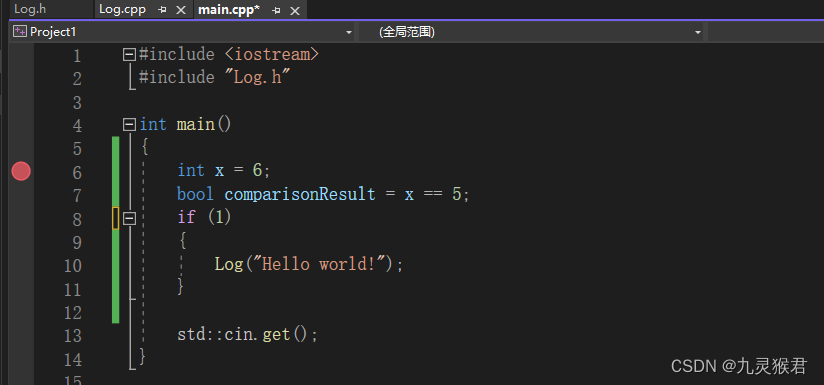
Task: Click the std::cin.get() statement
Action: coord(248,335)
